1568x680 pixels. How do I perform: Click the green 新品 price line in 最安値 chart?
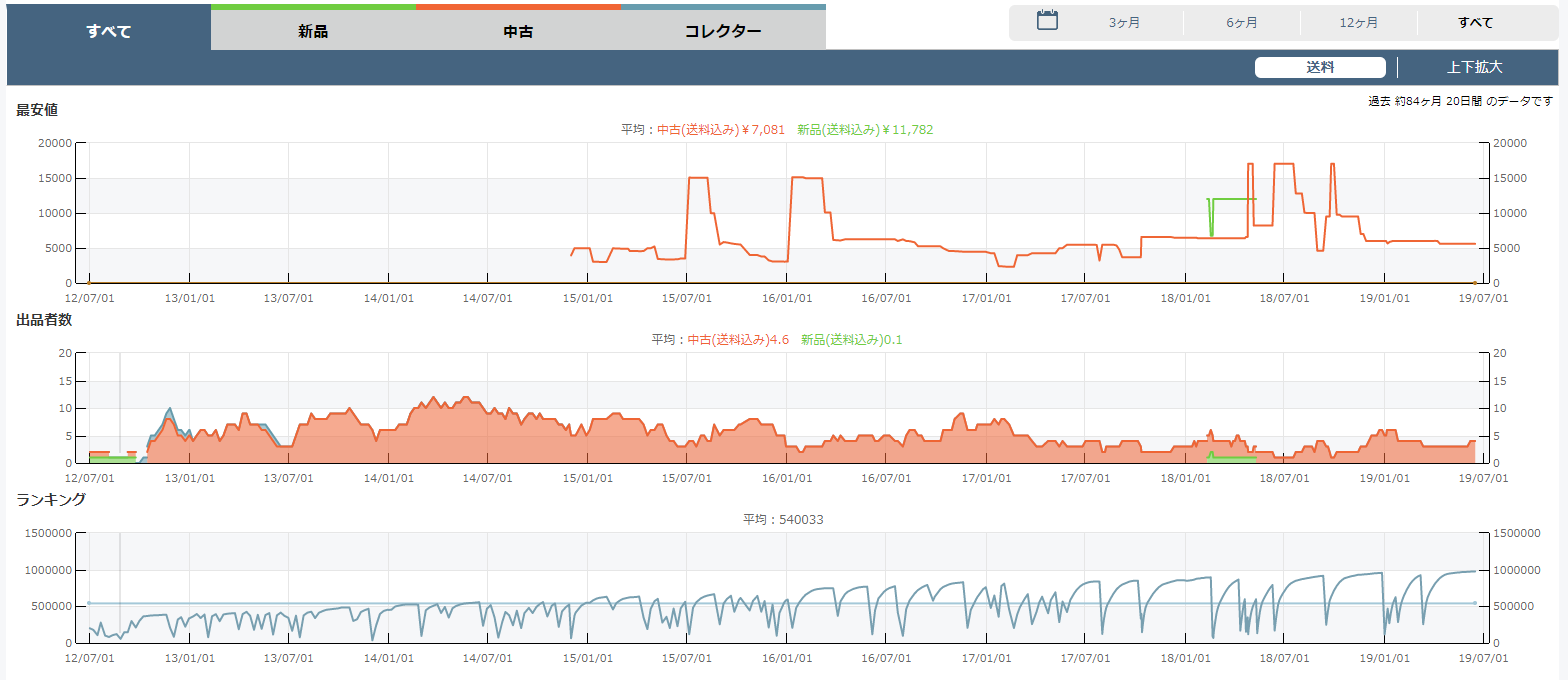pyautogui.click(x=1235, y=199)
